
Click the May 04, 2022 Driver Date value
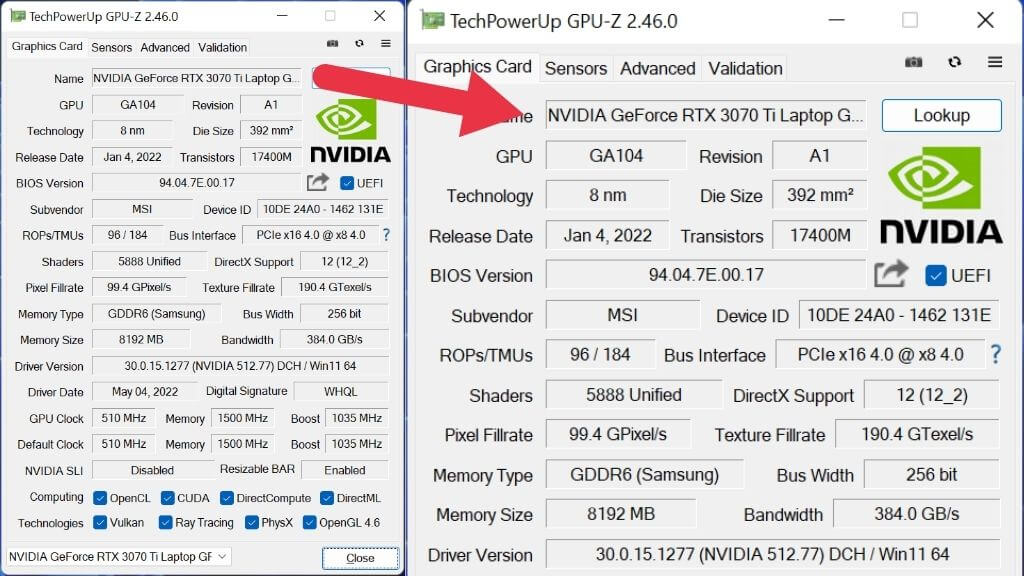tap(144, 392)
